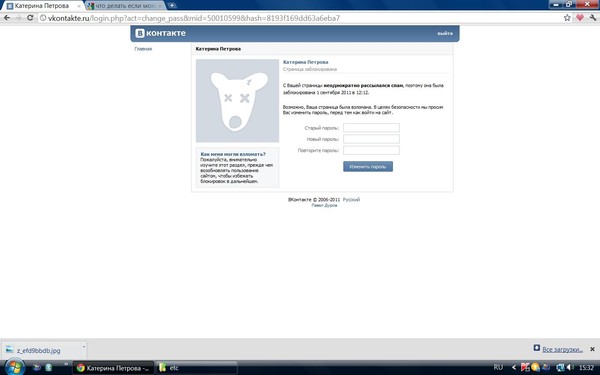Click the Chrome Катерина Петрова taskbar button

(113, 368)
